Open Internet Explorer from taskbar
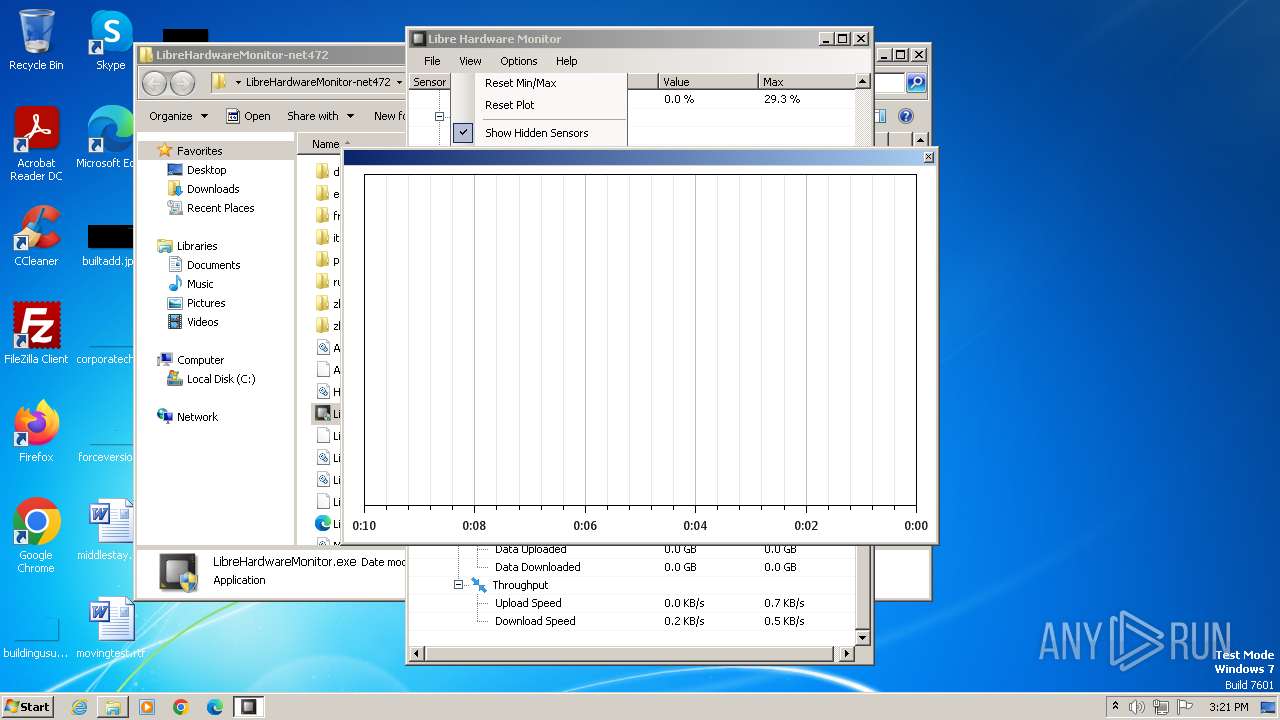Image resolution: width=1280 pixels, height=720 pixels. click(x=79, y=707)
